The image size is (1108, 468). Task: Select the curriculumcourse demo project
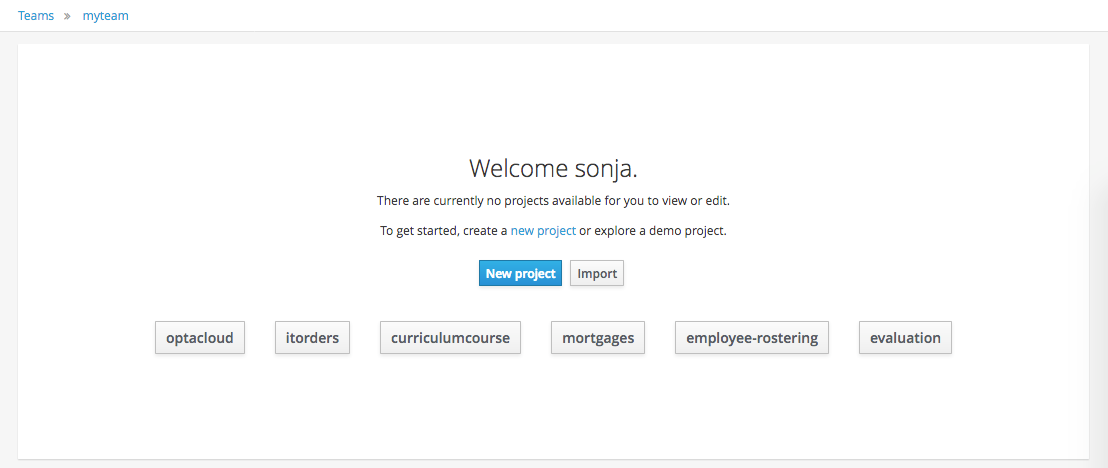pyautogui.click(x=450, y=338)
